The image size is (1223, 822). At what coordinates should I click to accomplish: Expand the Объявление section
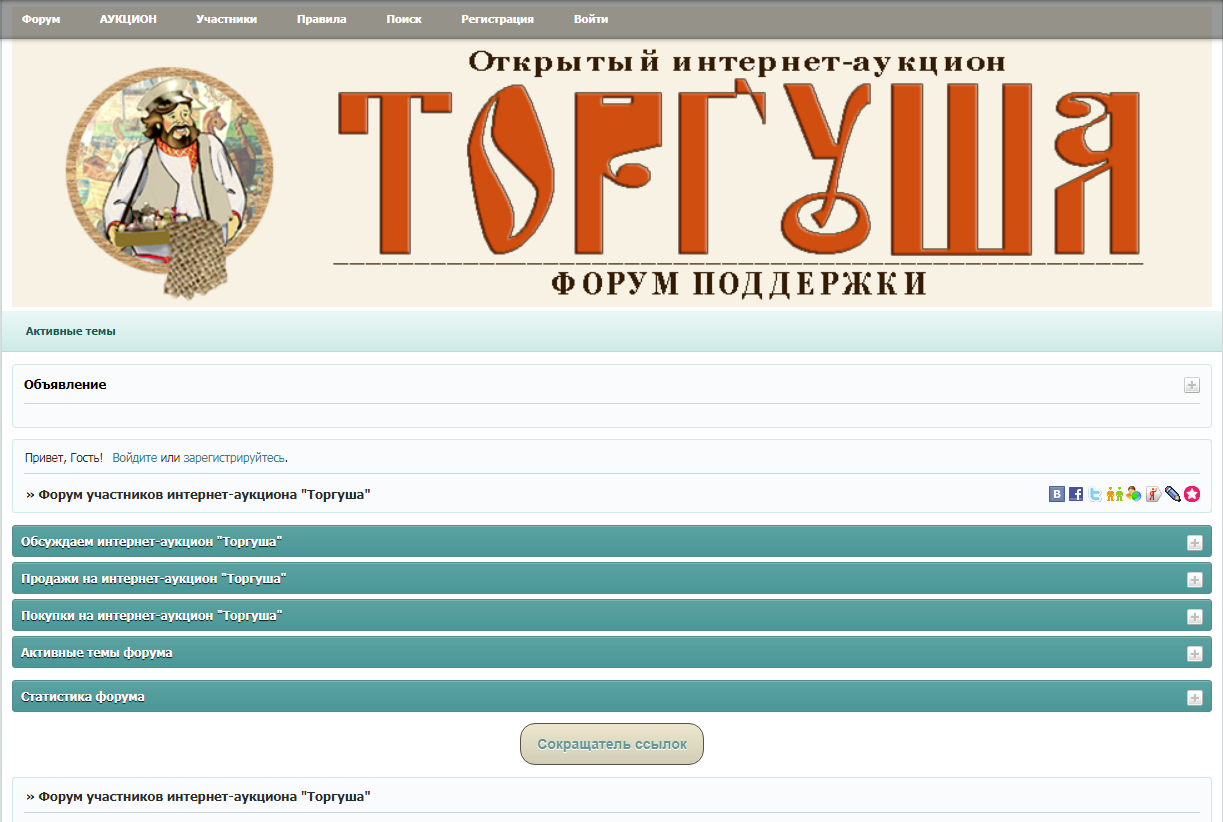(x=1192, y=385)
